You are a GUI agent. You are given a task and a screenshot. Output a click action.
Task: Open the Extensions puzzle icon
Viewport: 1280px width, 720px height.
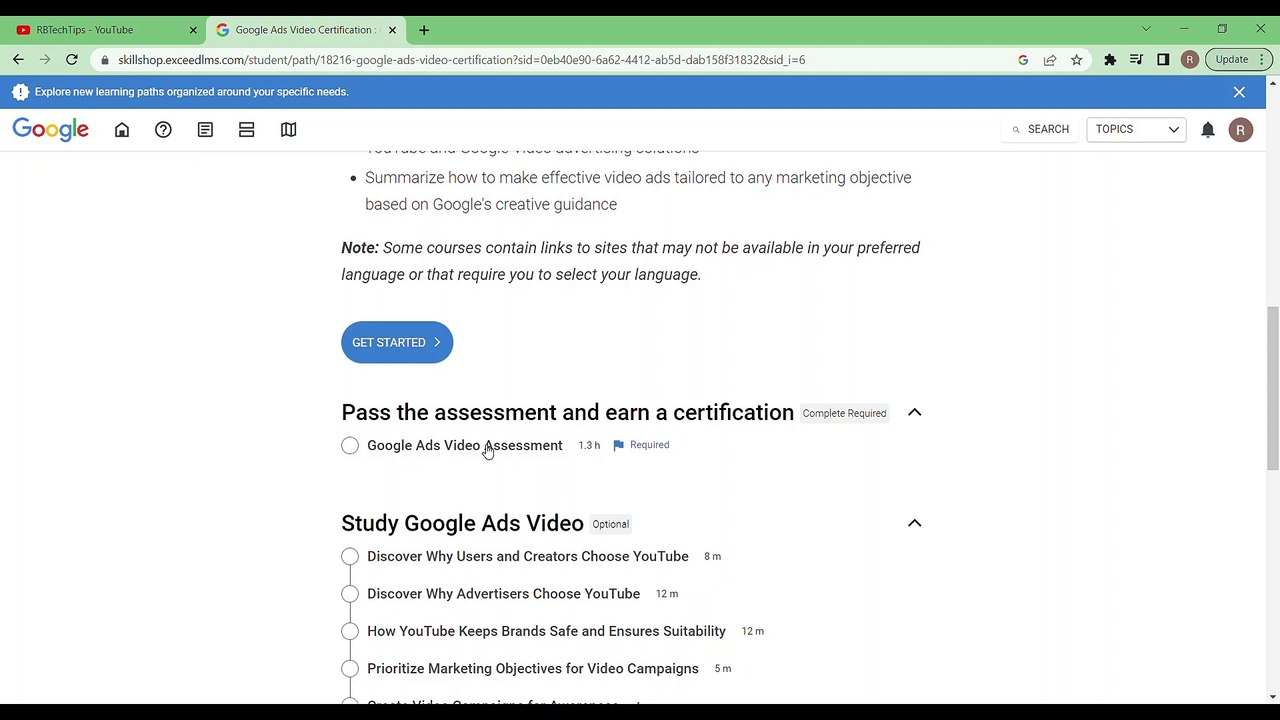pos(1110,60)
